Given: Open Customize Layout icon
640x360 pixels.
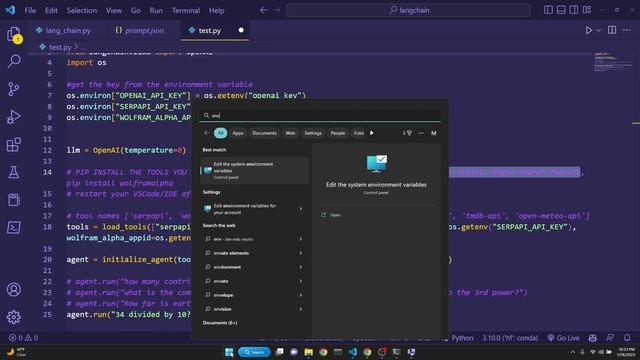Looking at the screenshot, I should click(x=587, y=10).
